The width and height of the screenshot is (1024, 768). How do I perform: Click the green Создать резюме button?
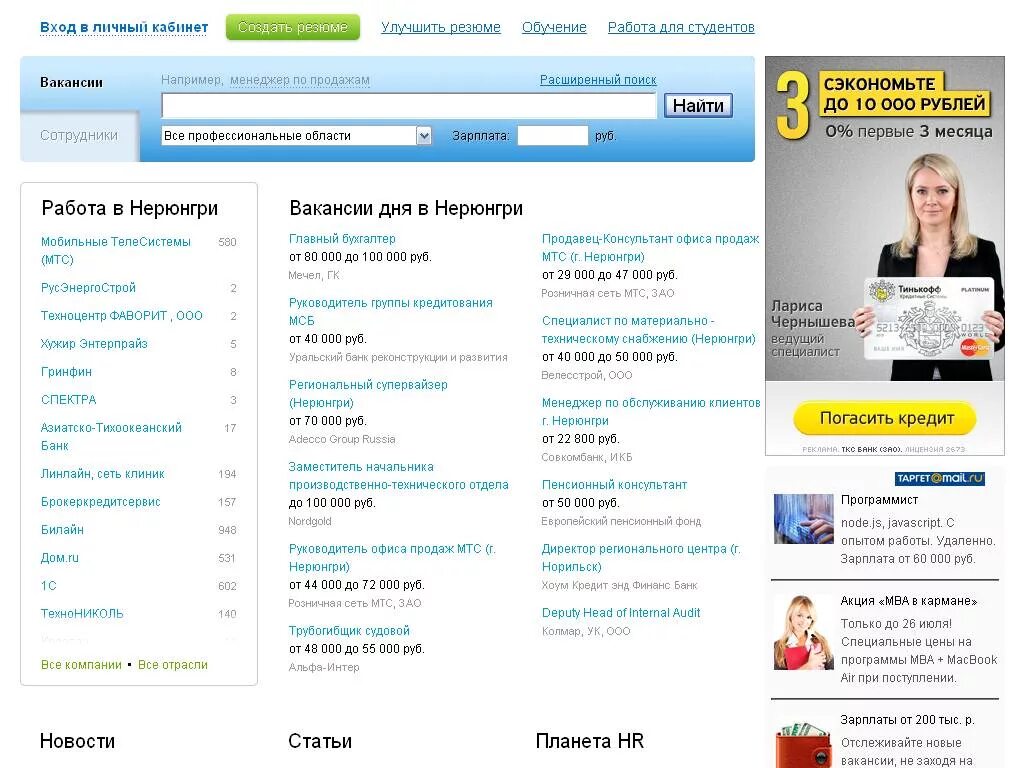tap(293, 27)
